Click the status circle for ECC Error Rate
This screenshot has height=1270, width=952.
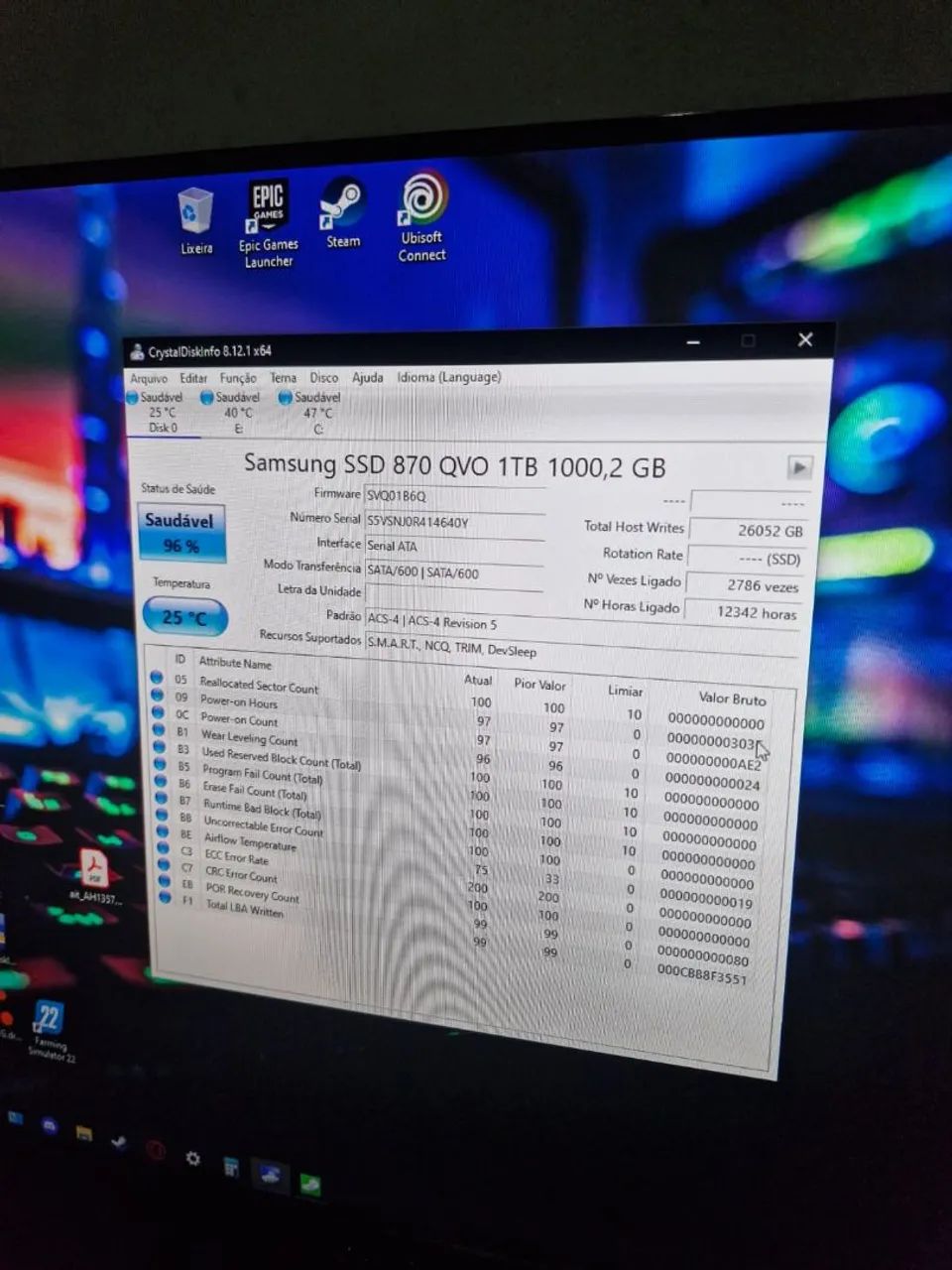[164, 848]
